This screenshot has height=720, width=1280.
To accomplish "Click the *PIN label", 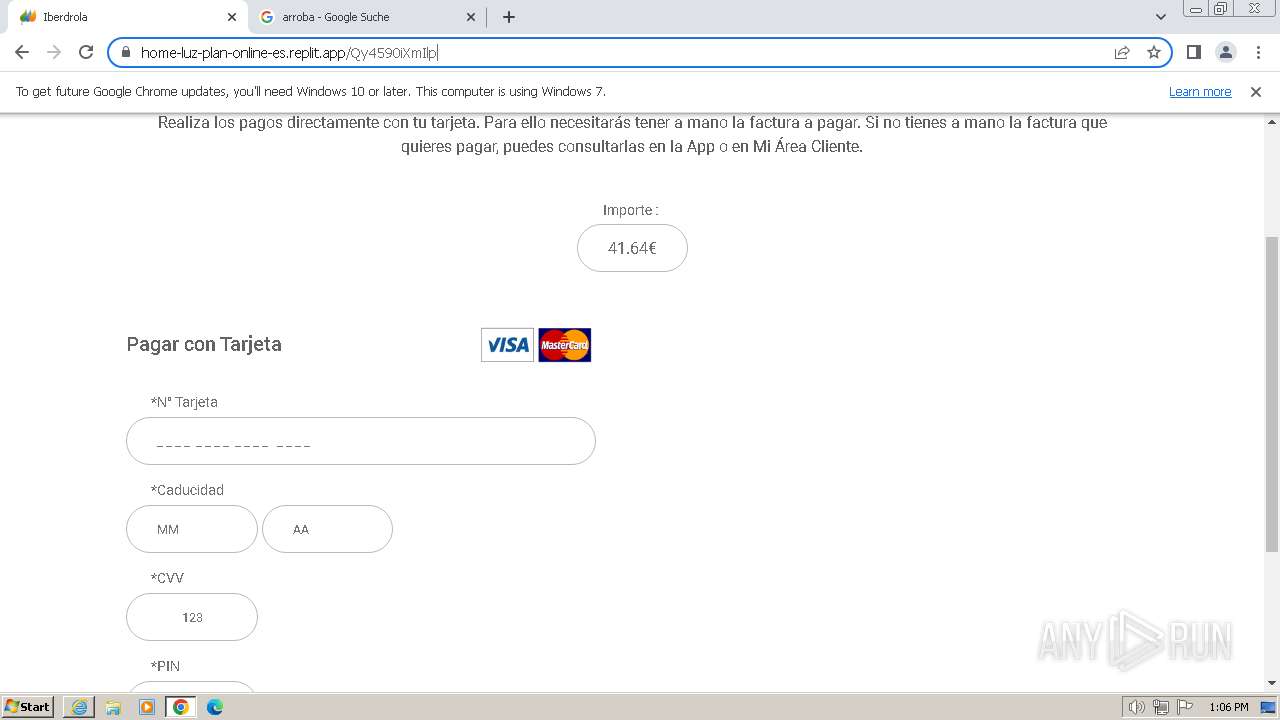I will [165, 666].
